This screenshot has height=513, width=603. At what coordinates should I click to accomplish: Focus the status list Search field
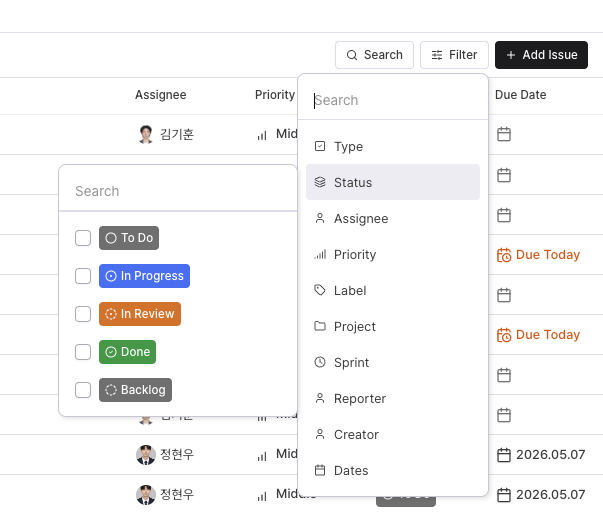[178, 191]
